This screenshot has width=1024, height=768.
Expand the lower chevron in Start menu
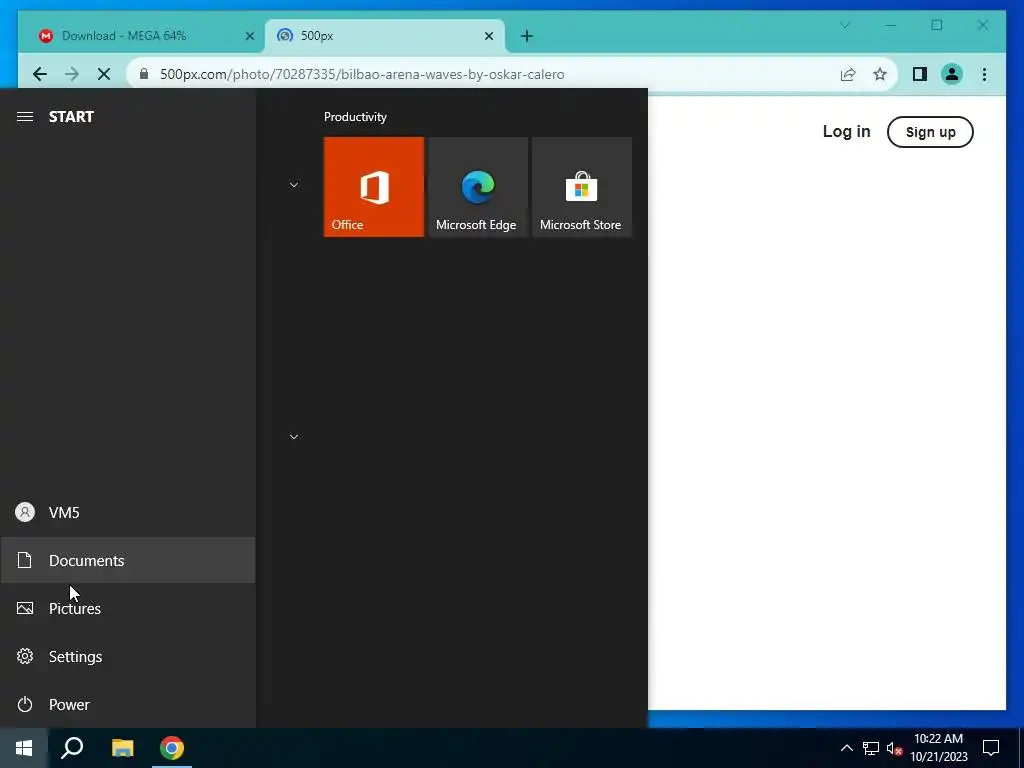(294, 436)
